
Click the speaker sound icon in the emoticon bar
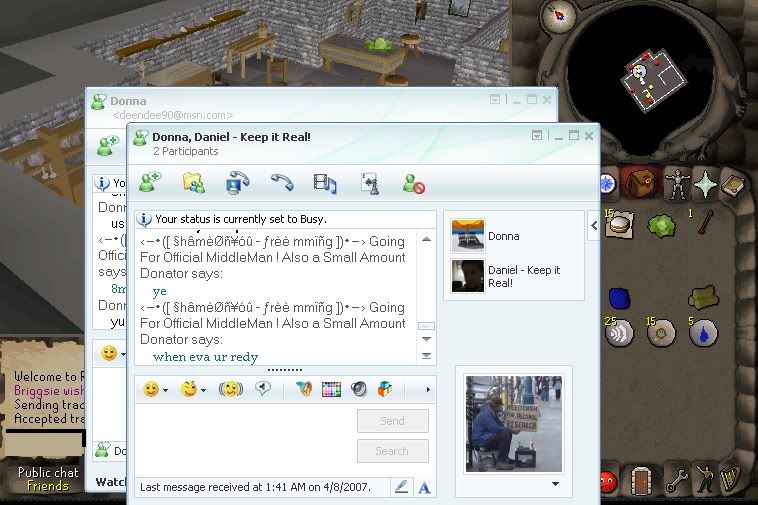[359, 389]
